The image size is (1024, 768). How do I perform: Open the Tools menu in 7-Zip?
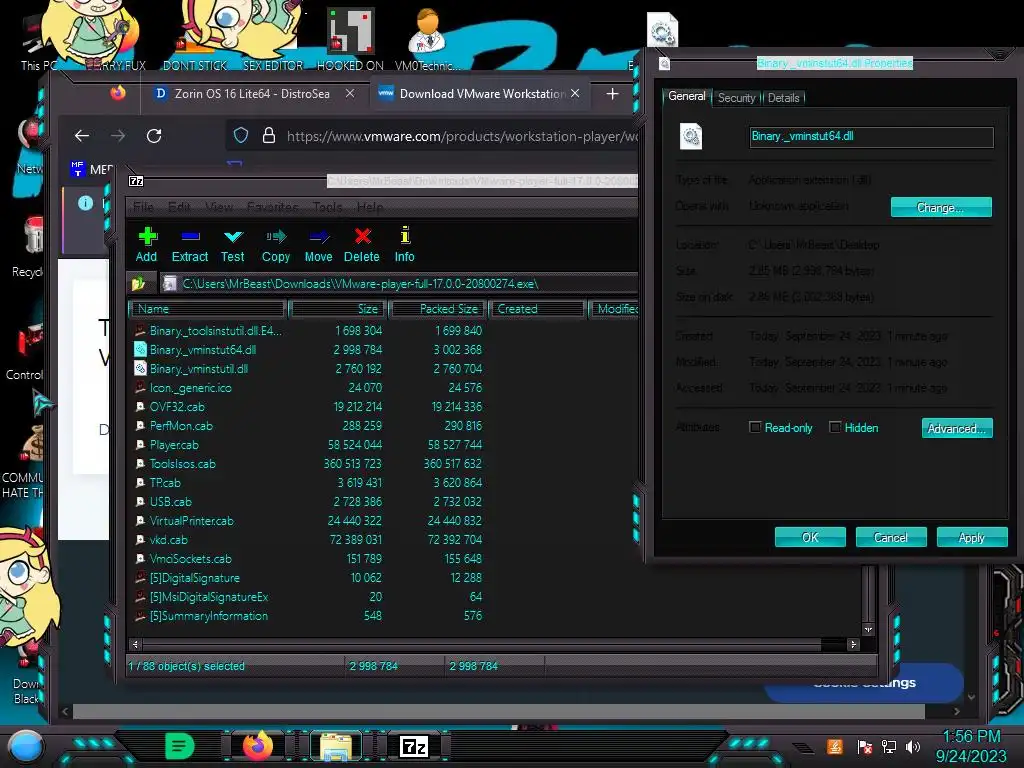[327, 207]
